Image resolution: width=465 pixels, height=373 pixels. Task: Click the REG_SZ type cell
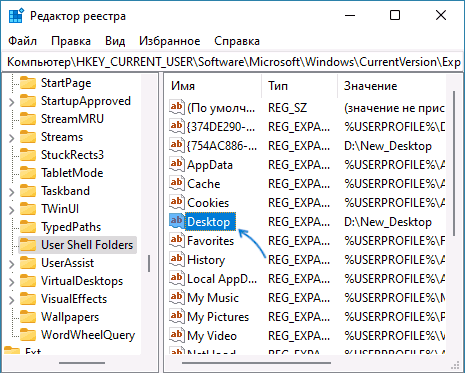click(x=287, y=108)
